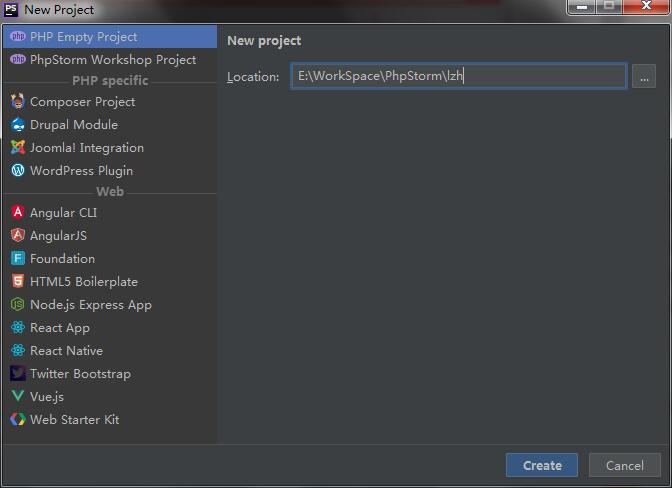This screenshot has width=672, height=488.
Task: Choose Joomla! Integration label
Action: pyautogui.click(x=87, y=148)
